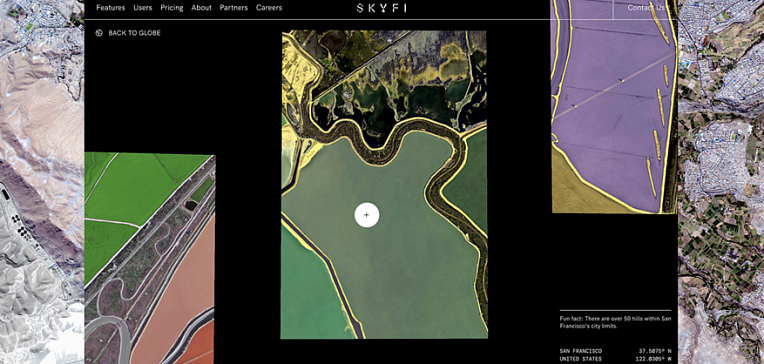Screen dimensions: 764x364
Task: Click the 122.0305° W longitude value
Action: pos(655,359)
